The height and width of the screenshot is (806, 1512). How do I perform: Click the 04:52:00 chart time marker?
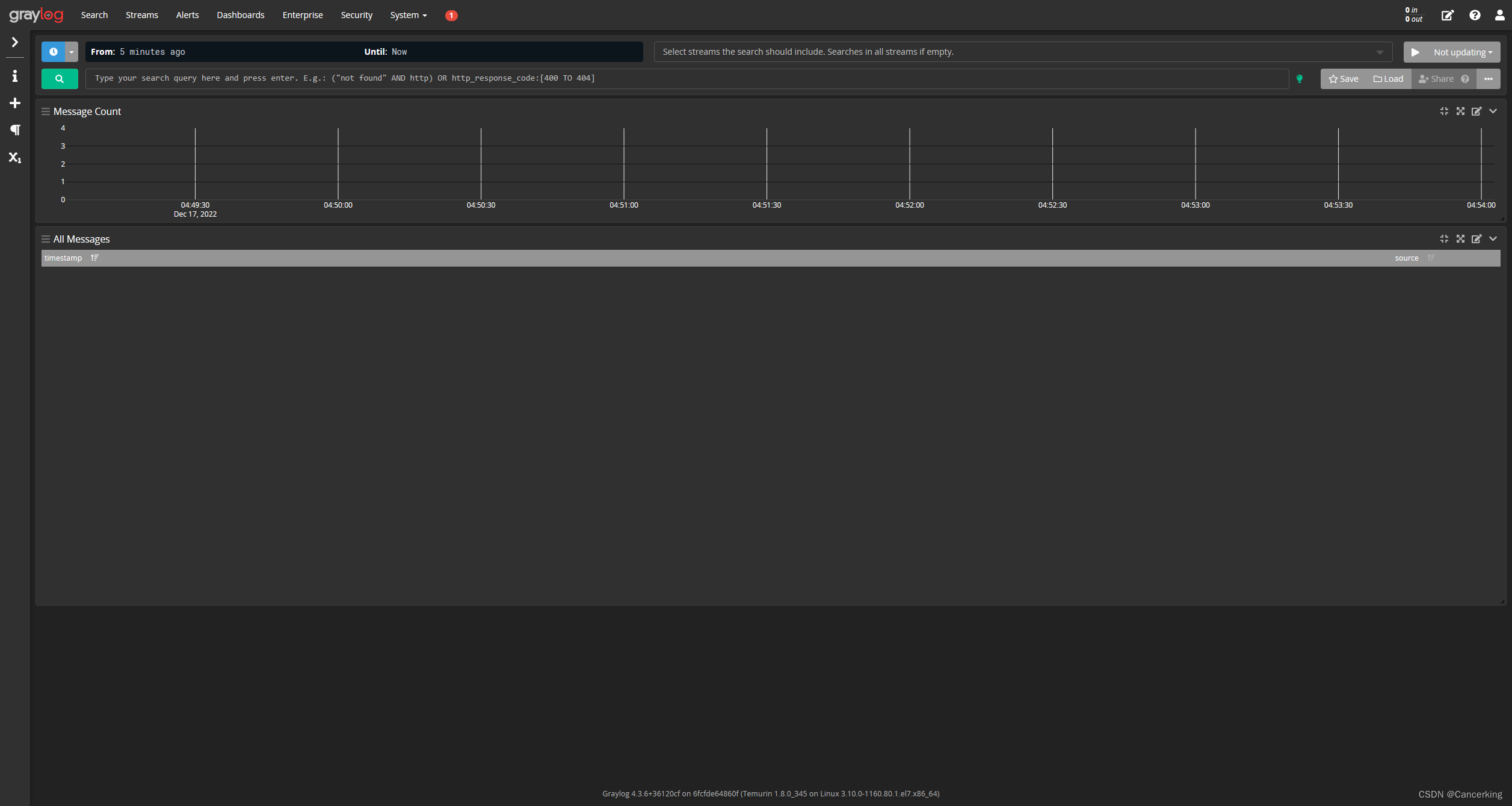[x=910, y=205]
